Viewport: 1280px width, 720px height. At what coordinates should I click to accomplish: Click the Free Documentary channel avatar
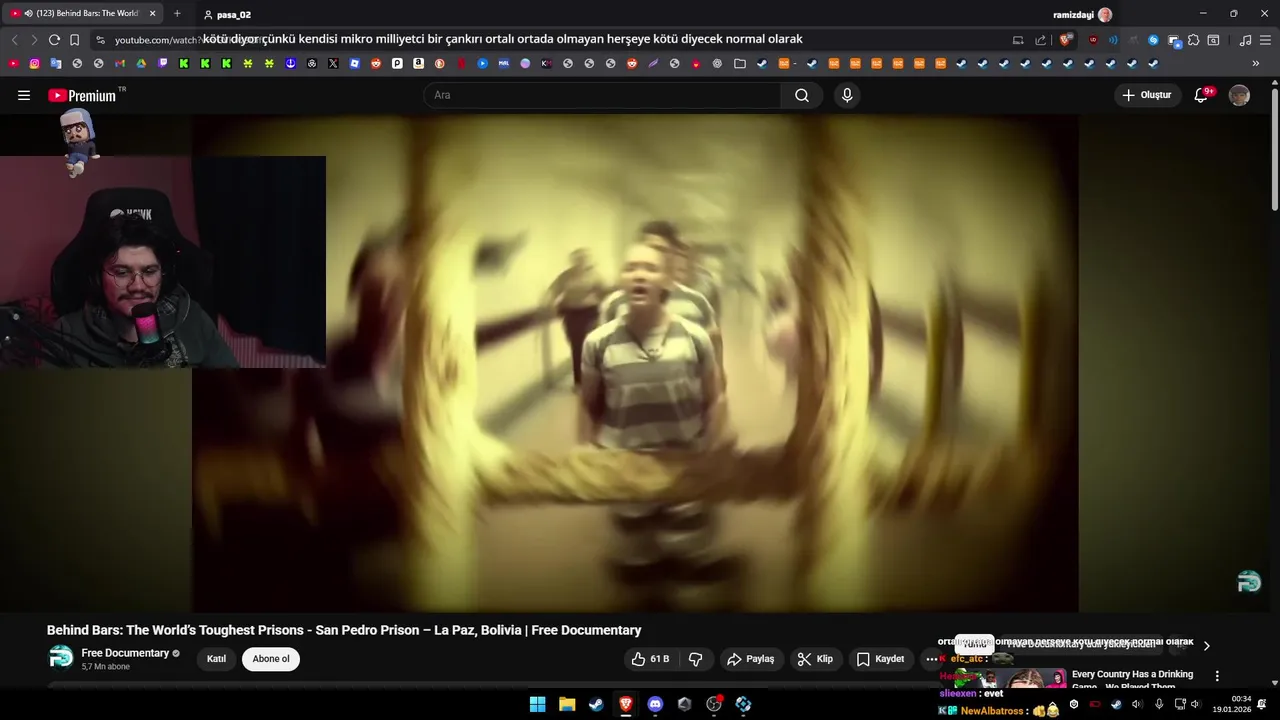(61, 657)
